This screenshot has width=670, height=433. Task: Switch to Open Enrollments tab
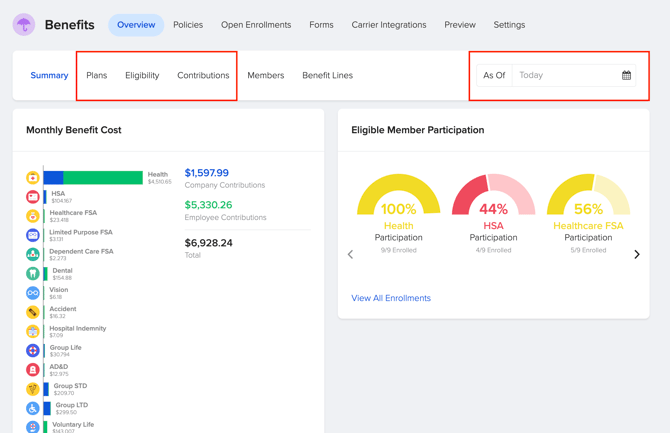(256, 25)
